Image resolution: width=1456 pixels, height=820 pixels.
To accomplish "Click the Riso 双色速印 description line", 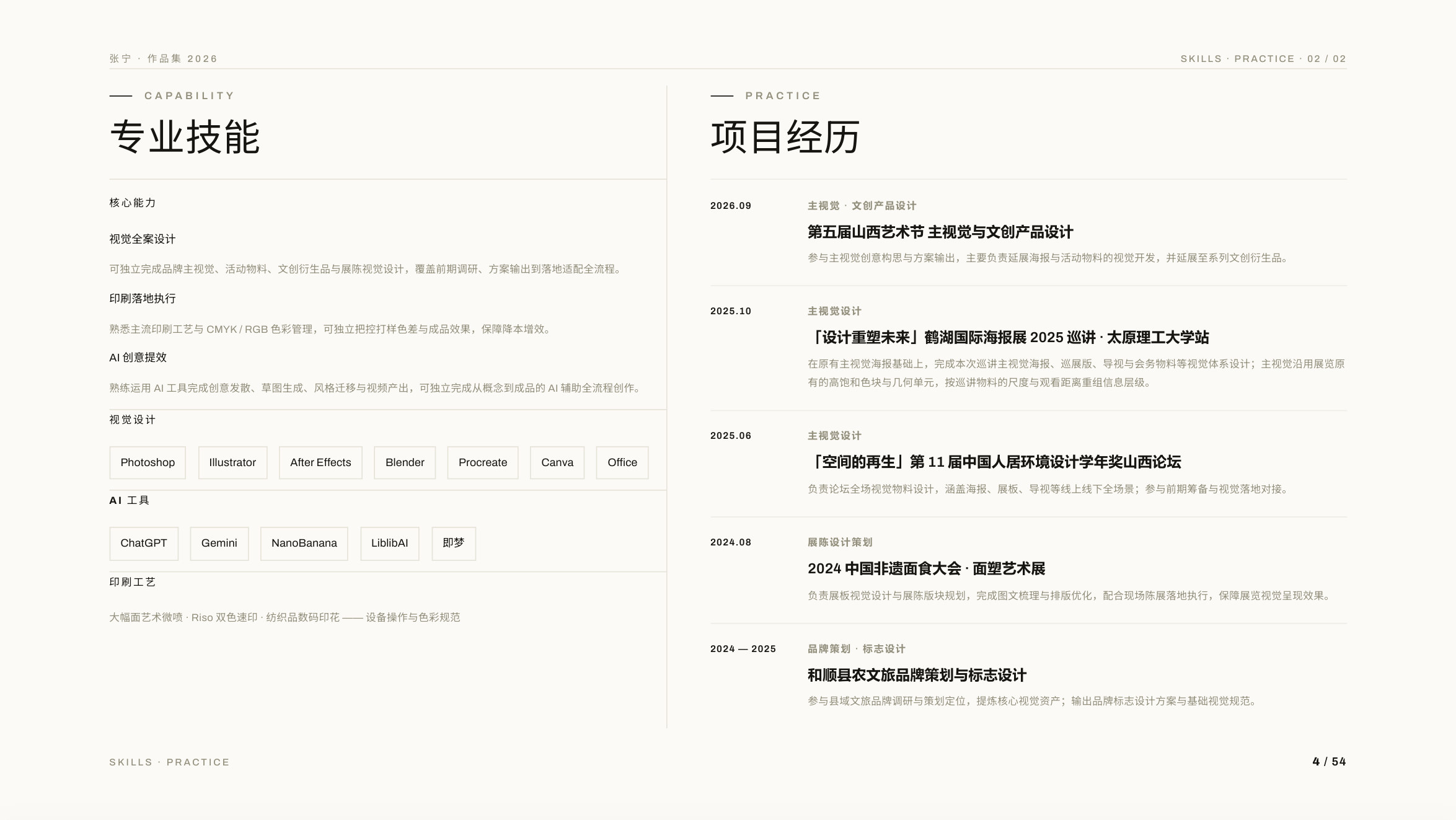I will point(285,617).
